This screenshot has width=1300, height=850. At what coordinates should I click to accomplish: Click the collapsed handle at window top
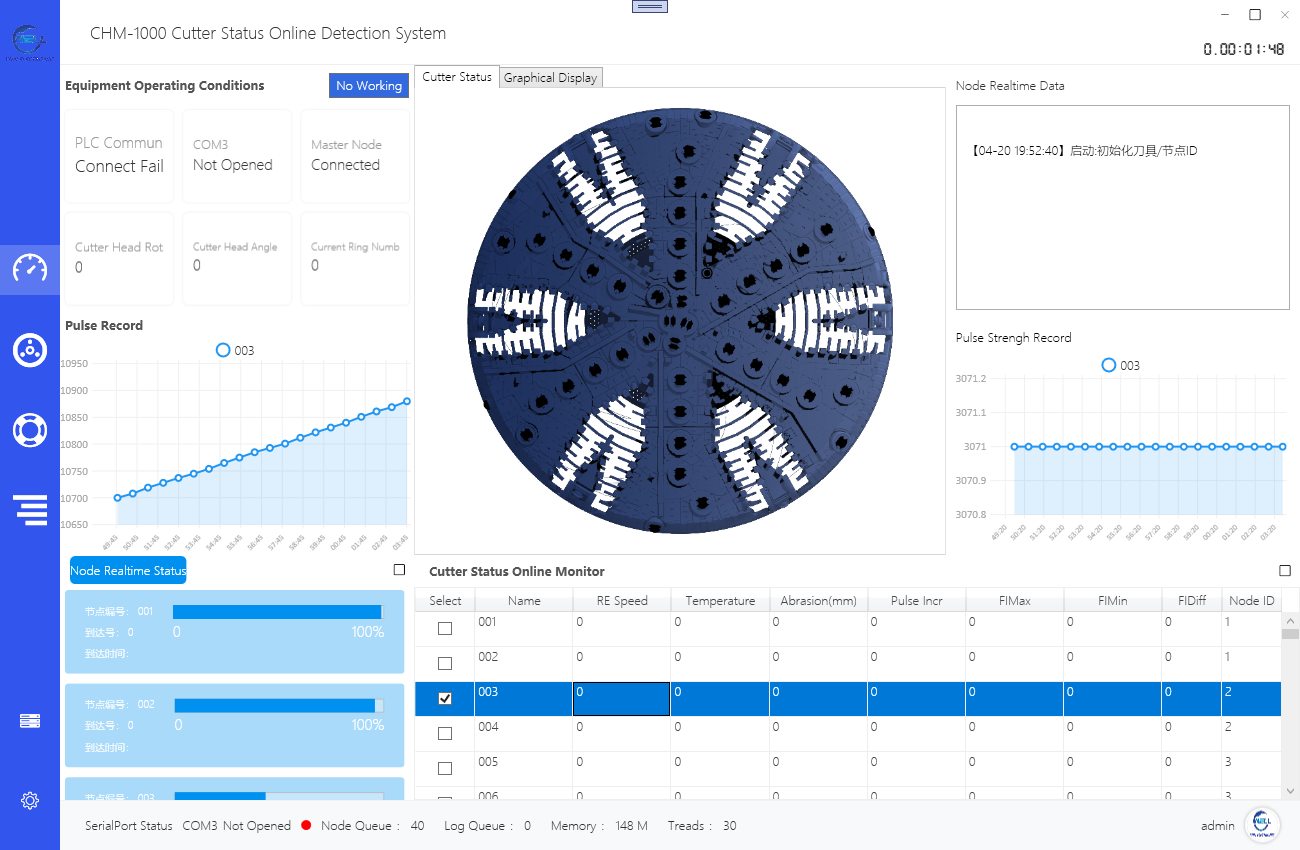650,6
